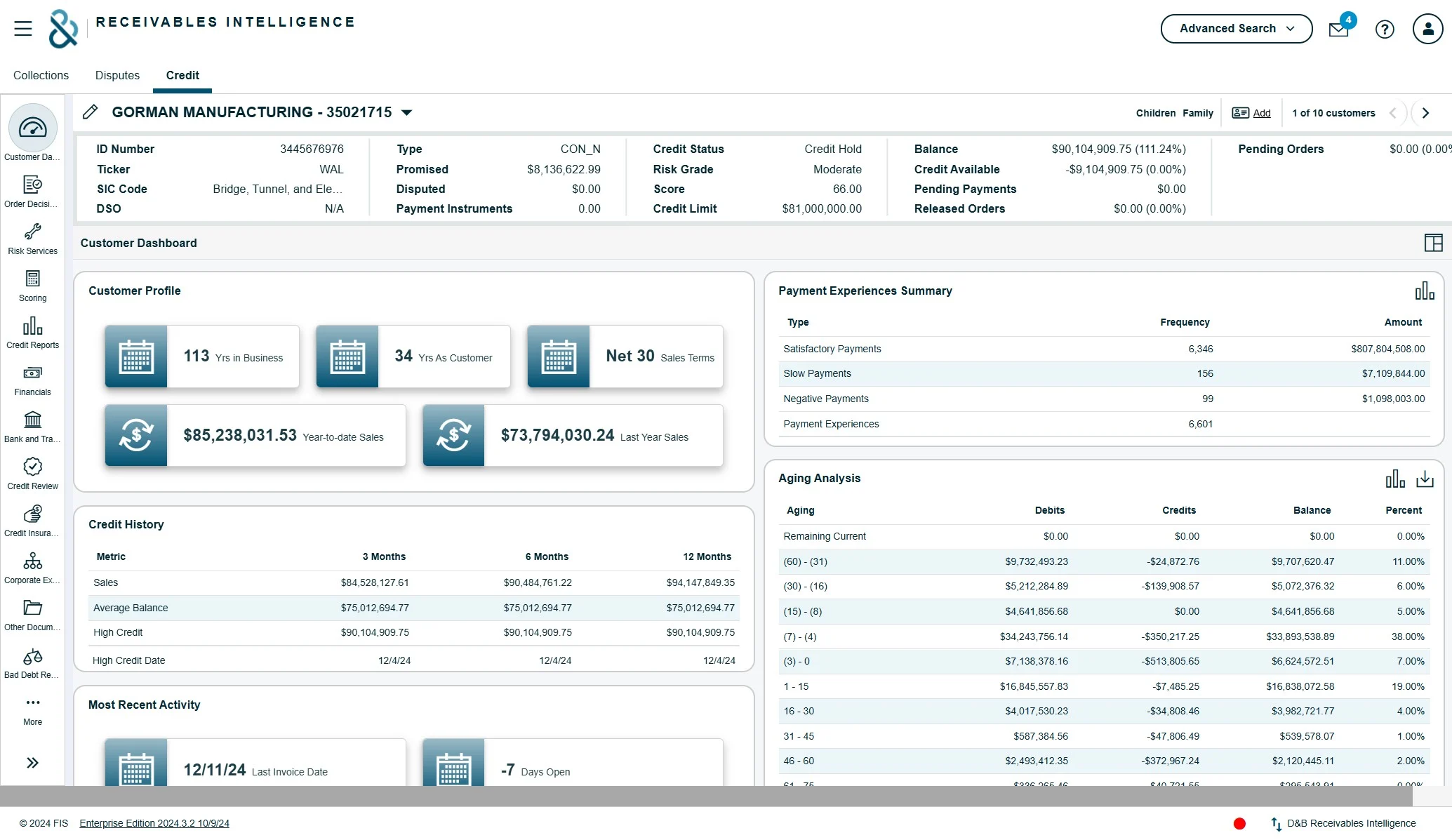The width and height of the screenshot is (1452, 840).
Task: Open the help question mark icon
Action: (x=1385, y=29)
